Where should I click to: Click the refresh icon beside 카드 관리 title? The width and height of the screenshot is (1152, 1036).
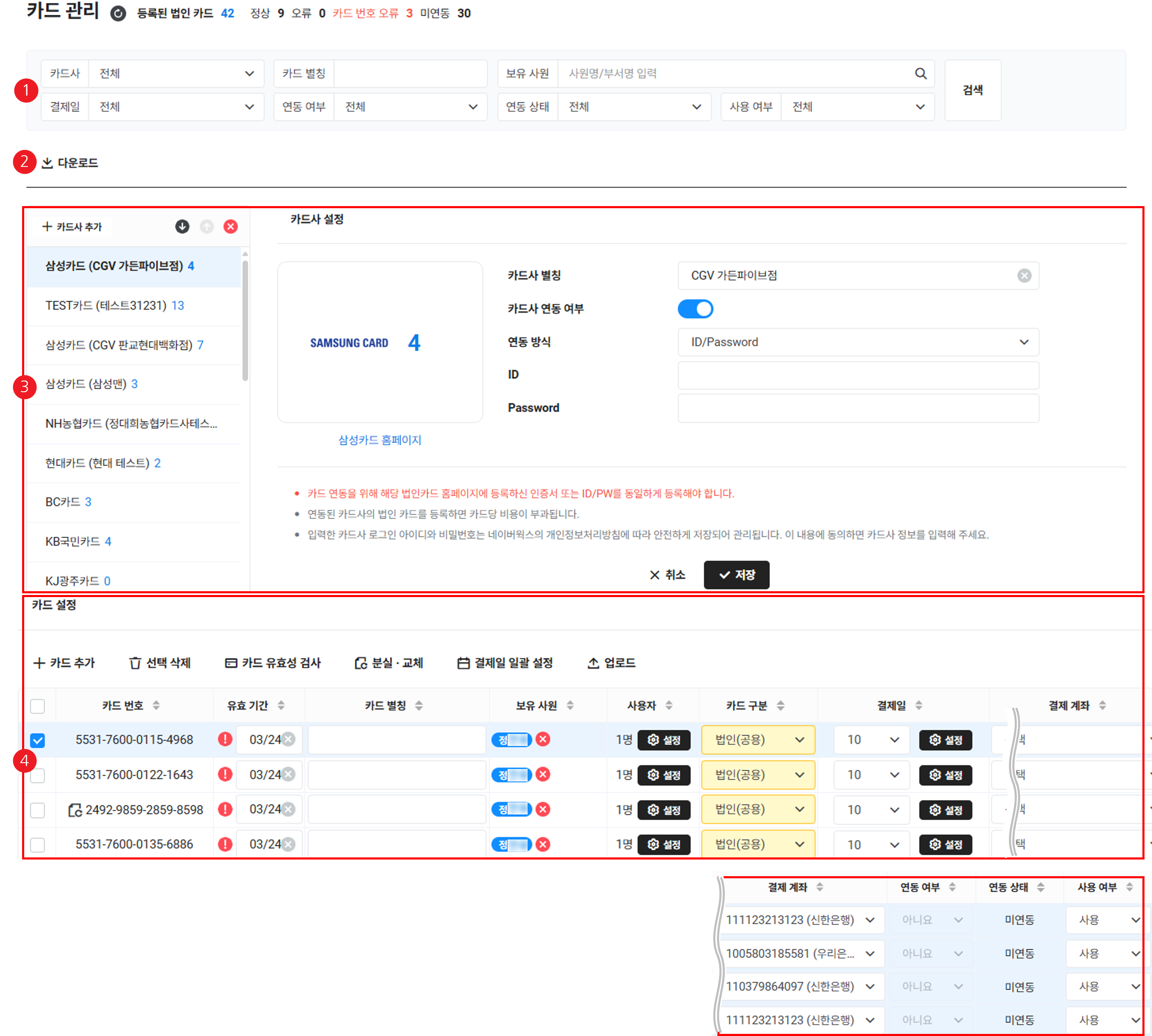[x=118, y=14]
